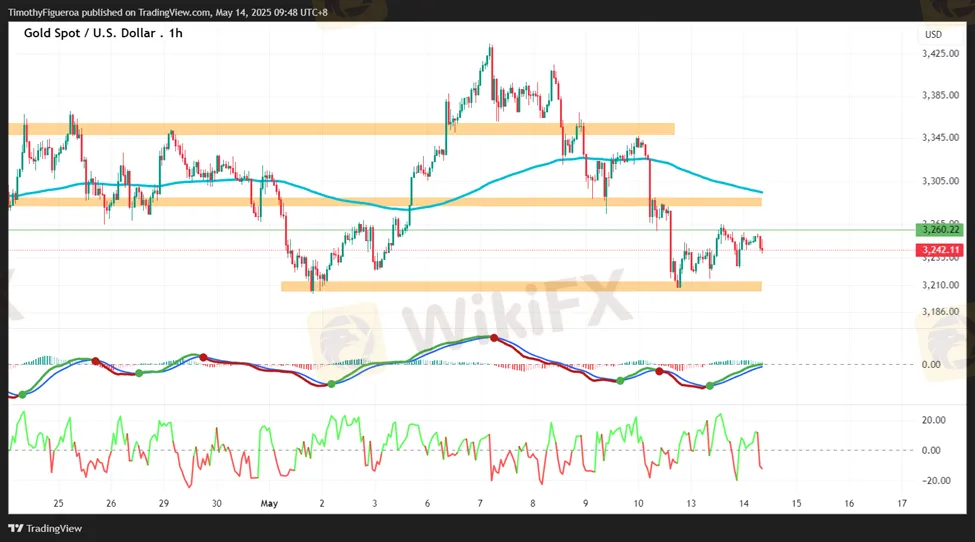Click the 3,345.00 price axis label
975x542 pixels.
[940, 137]
